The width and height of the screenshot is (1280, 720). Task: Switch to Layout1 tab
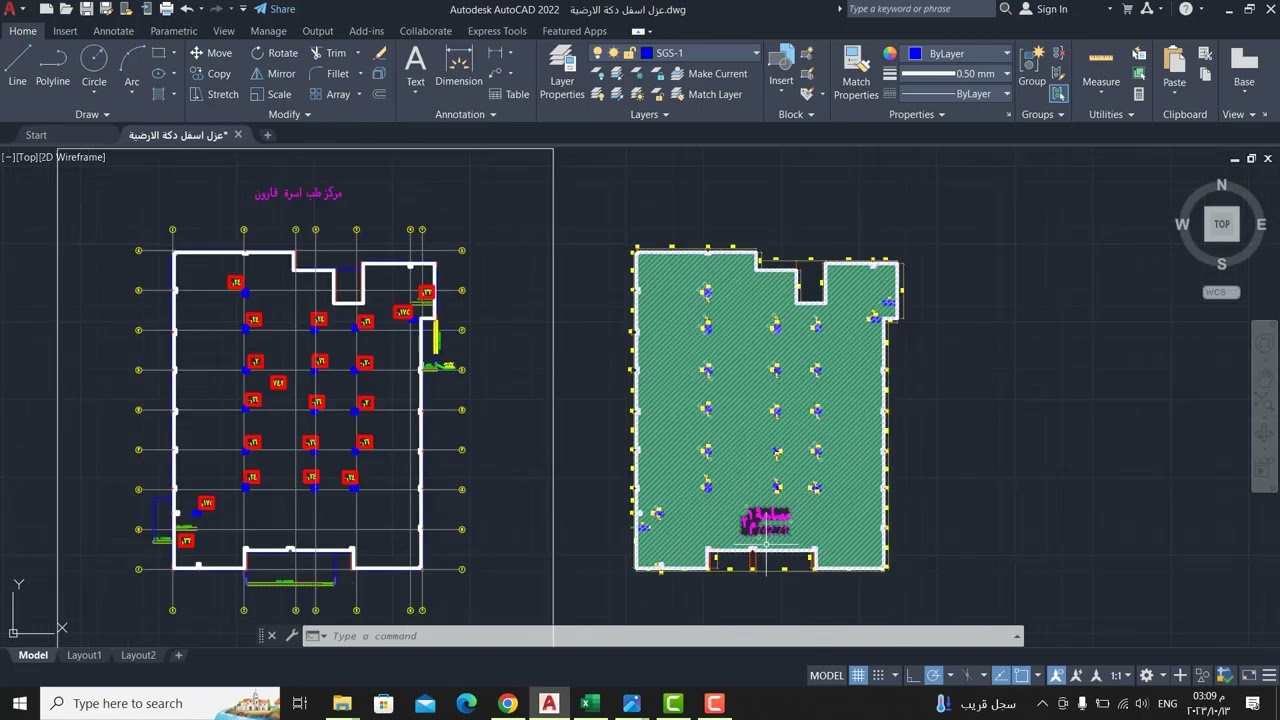point(84,655)
